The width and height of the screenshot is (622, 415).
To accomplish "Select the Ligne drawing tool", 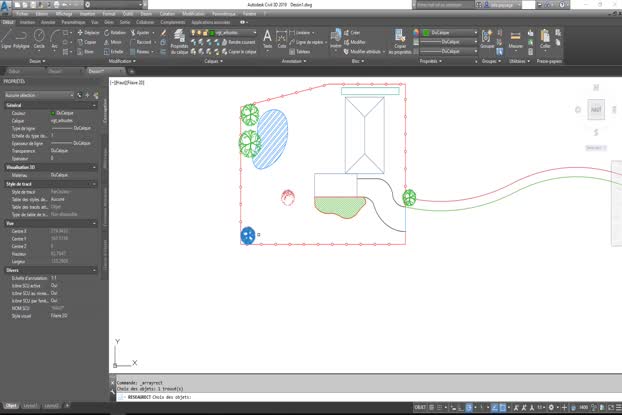I will pyautogui.click(x=6, y=39).
